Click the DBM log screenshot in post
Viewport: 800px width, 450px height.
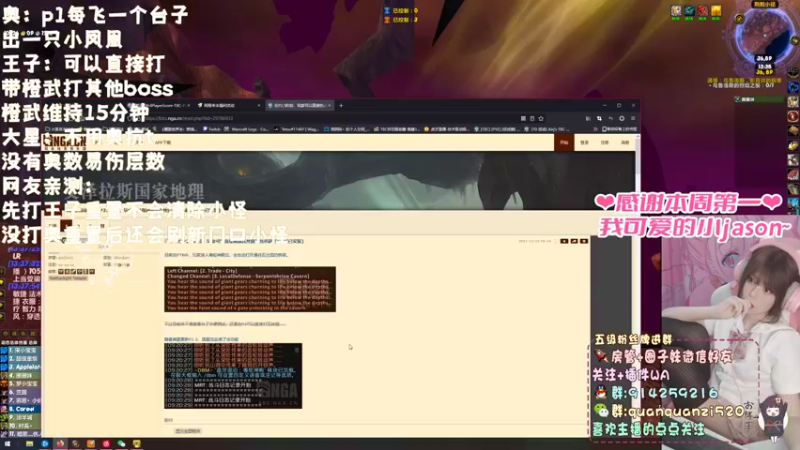click(x=233, y=376)
